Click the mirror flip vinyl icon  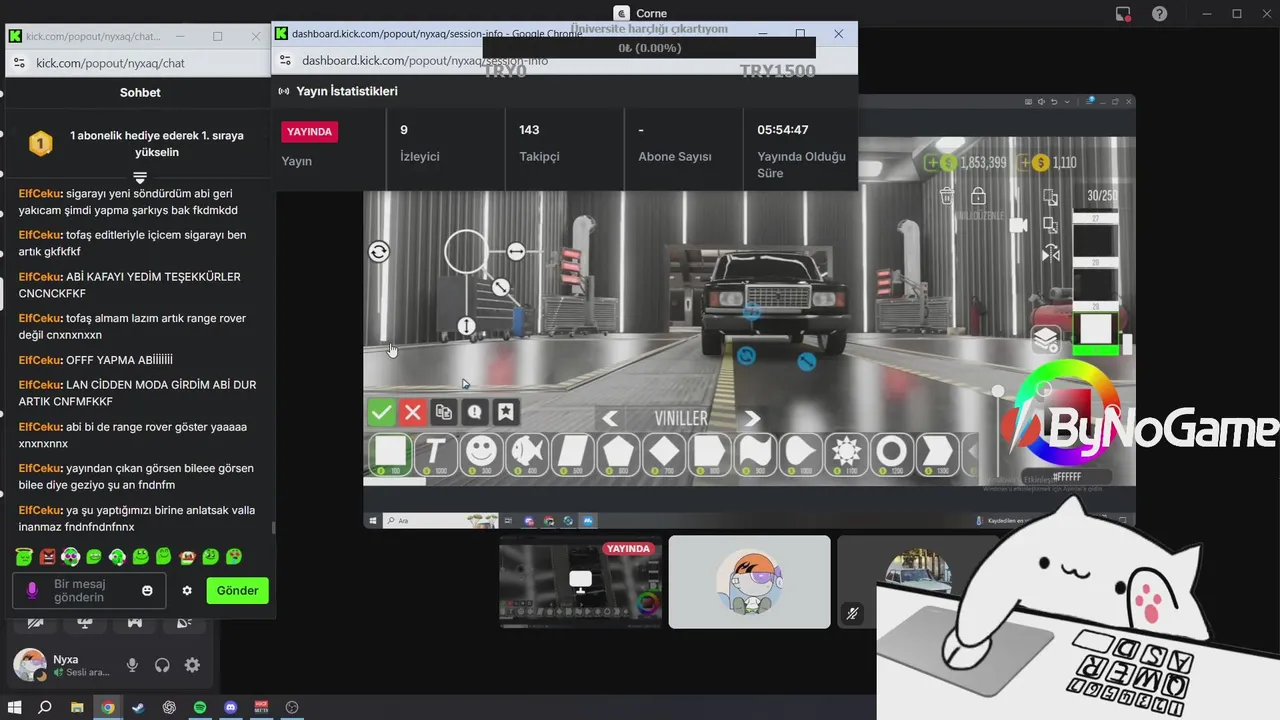click(x=1050, y=254)
